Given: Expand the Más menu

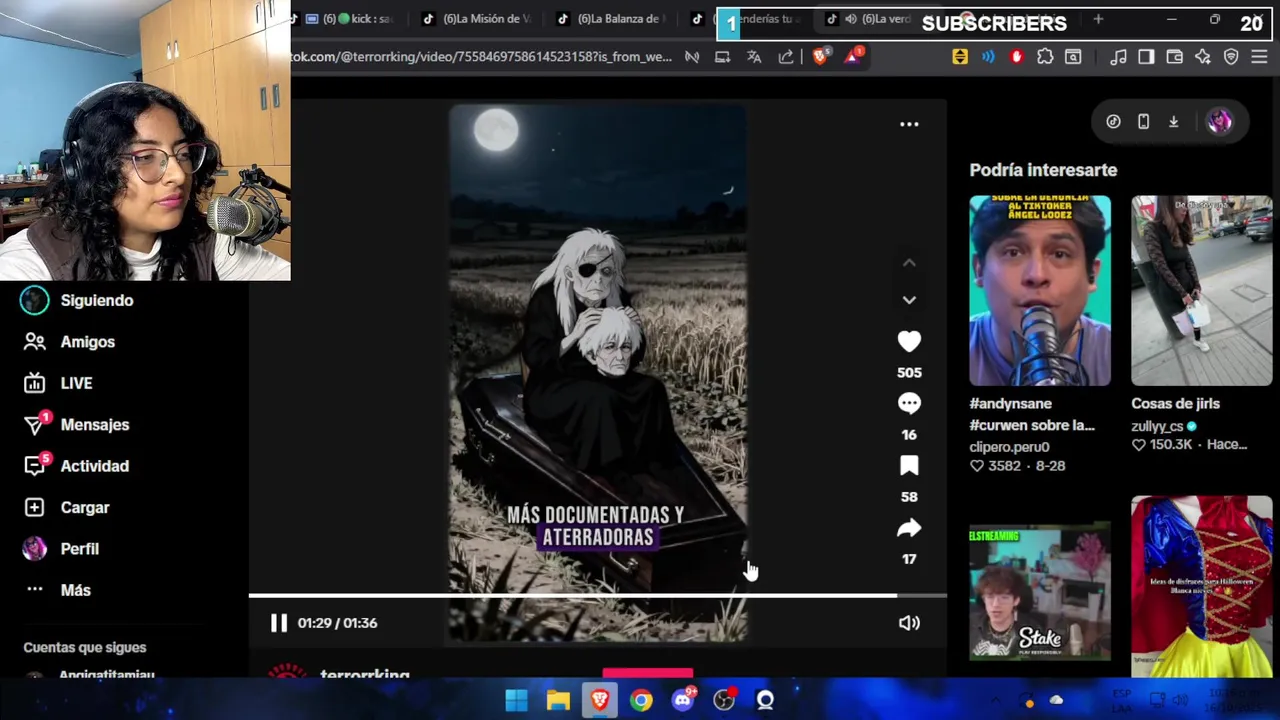Looking at the screenshot, I should (75, 590).
